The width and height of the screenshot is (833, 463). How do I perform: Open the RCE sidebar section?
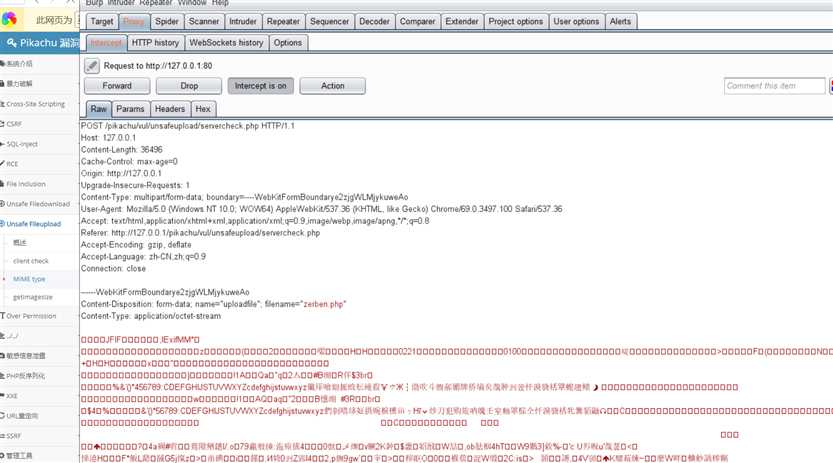pos(12,164)
